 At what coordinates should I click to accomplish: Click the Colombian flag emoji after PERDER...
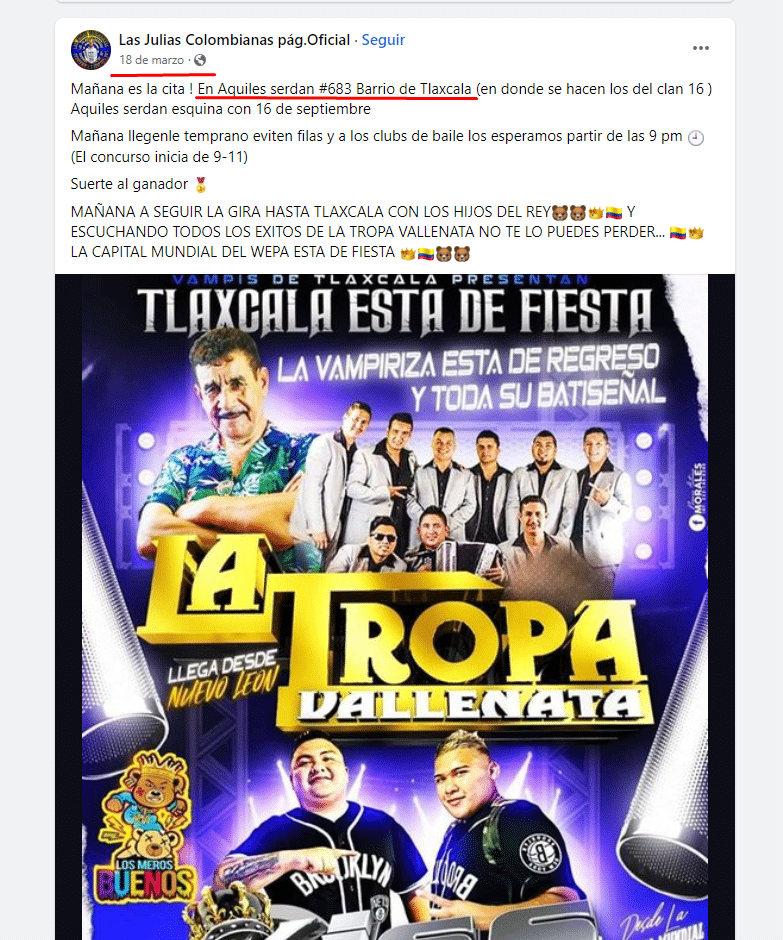(x=677, y=233)
